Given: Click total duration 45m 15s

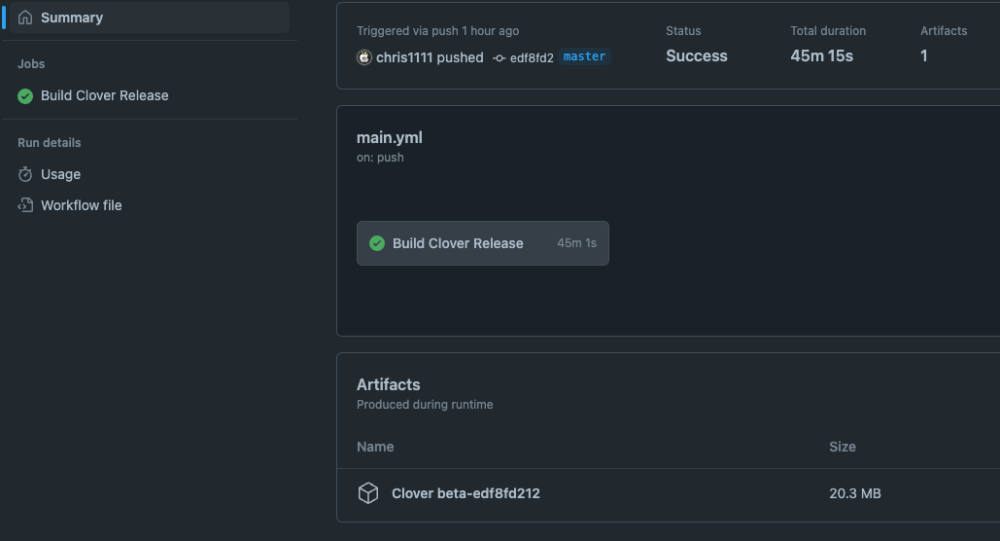Looking at the screenshot, I should point(821,56).
